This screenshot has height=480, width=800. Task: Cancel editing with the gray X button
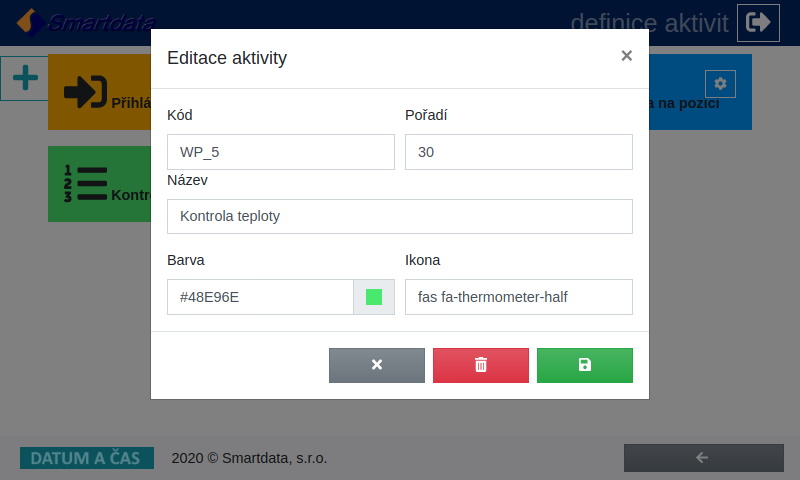(x=377, y=365)
